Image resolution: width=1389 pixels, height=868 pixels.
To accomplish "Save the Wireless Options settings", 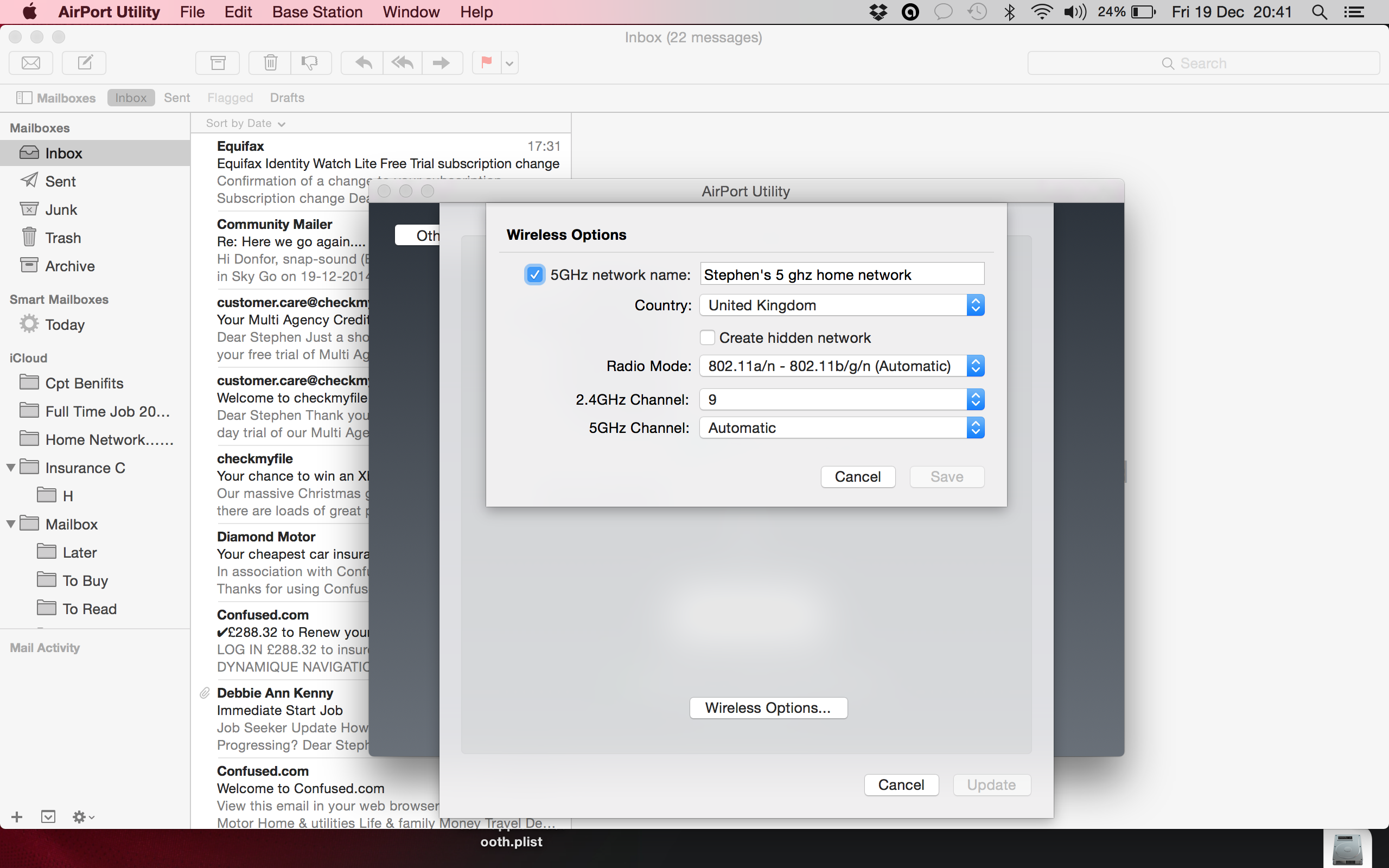I will tap(946, 476).
